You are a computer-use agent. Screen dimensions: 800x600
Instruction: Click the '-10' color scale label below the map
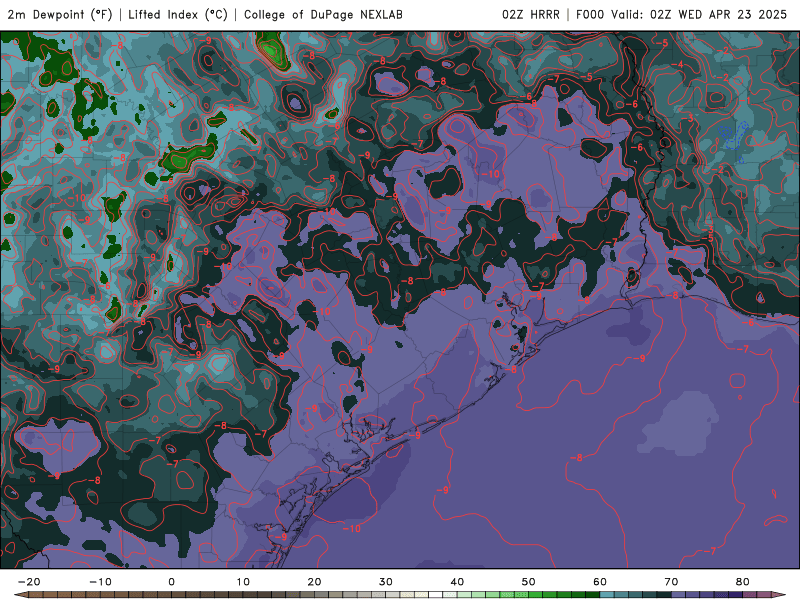coord(100,582)
